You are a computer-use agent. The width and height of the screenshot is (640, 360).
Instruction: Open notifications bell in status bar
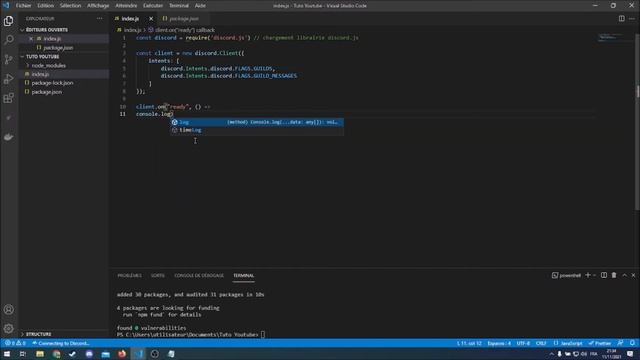pyautogui.click(x=632, y=343)
